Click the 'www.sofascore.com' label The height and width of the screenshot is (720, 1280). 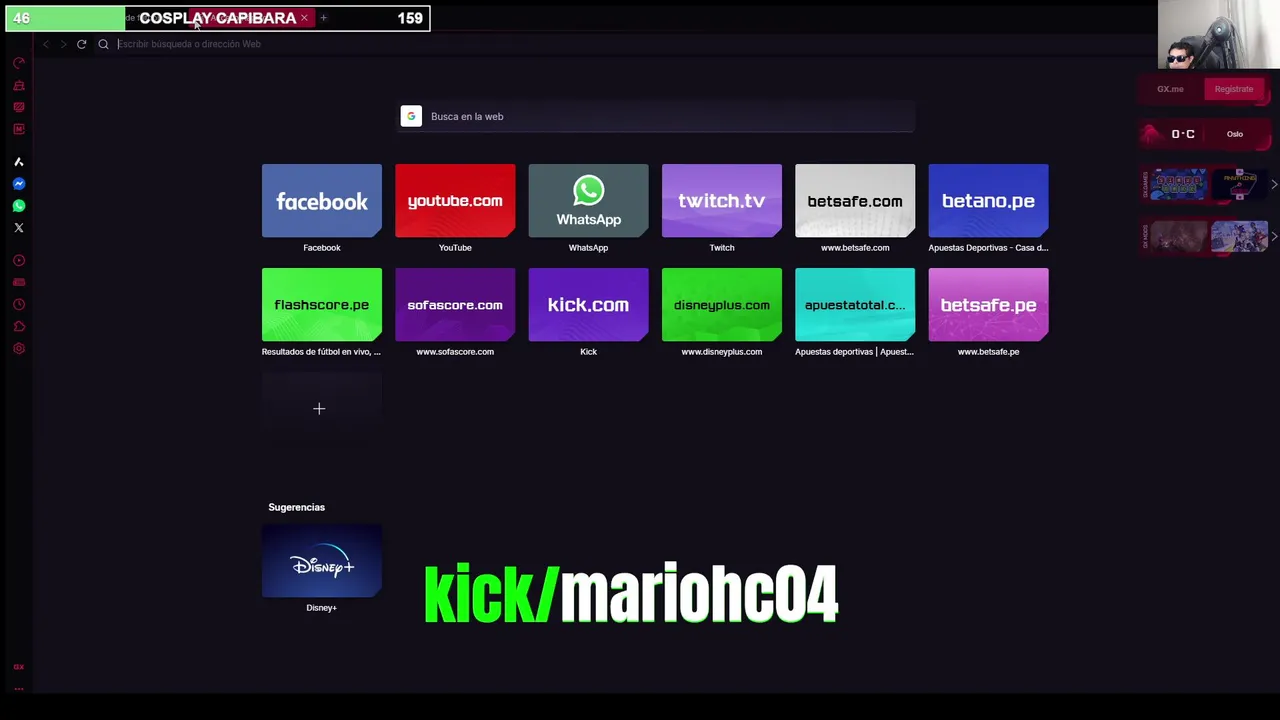pyautogui.click(x=455, y=352)
